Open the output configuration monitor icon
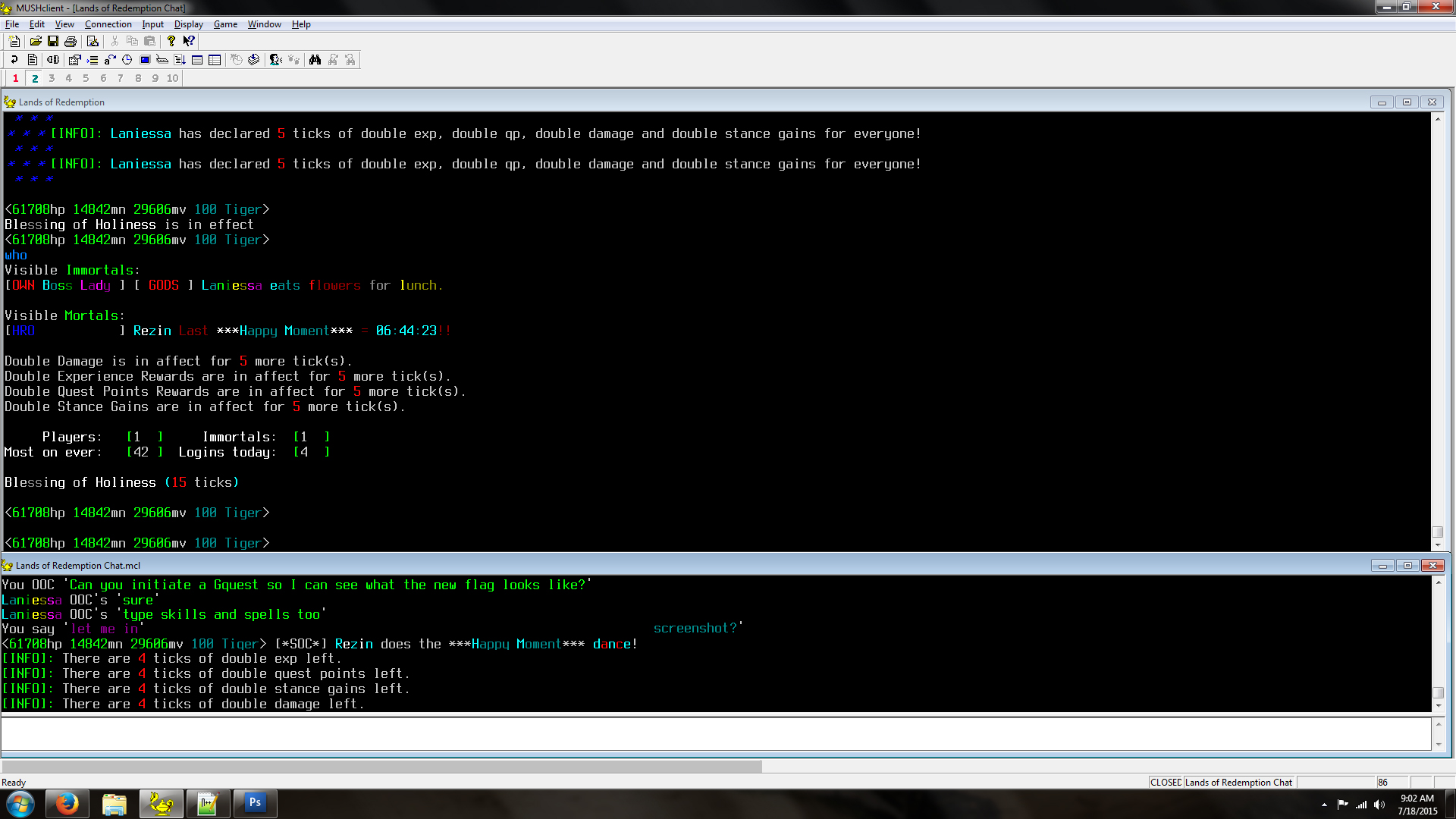Screen dimensions: 1456x819 tap(145, 59)
